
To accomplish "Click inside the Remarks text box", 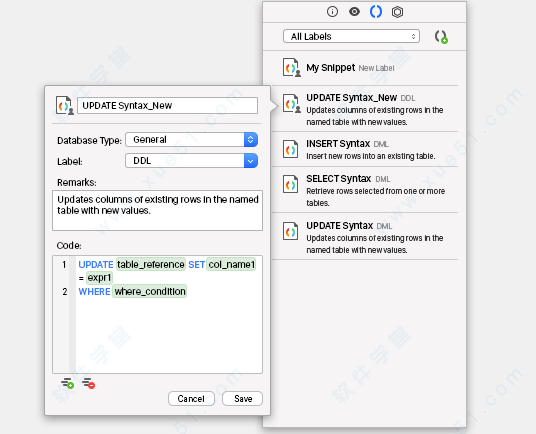I will pos(157,211).
